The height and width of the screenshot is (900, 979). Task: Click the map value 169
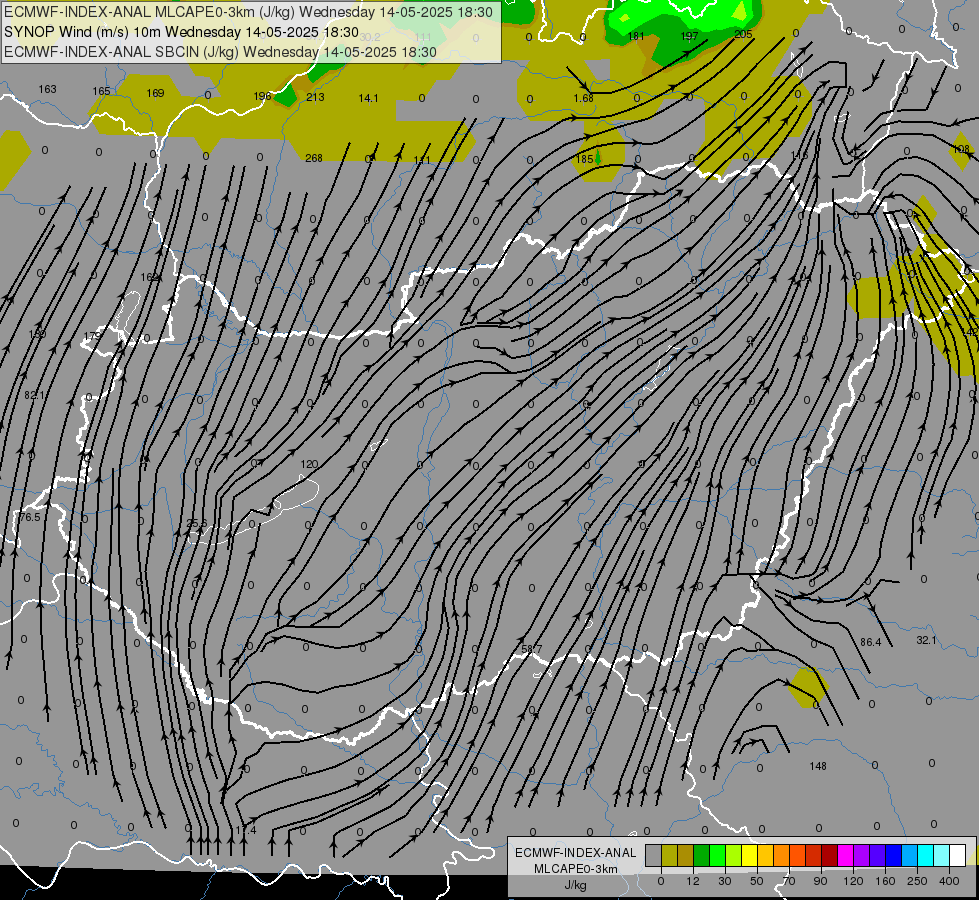[x=155, y=93]
